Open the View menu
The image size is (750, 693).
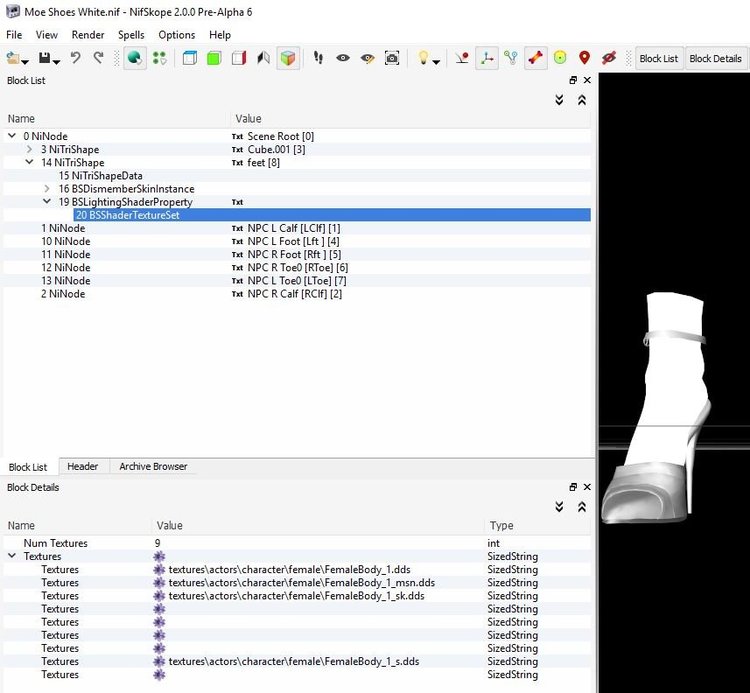tap(46, 35)
